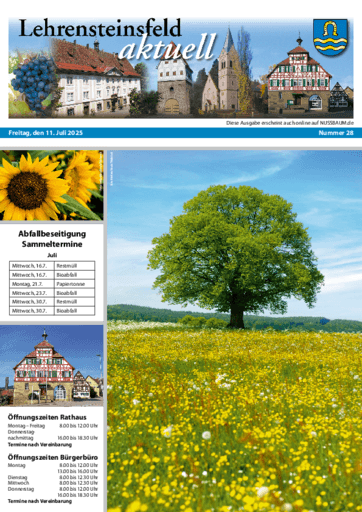Select the Juli month label above the table

point(52,255)
